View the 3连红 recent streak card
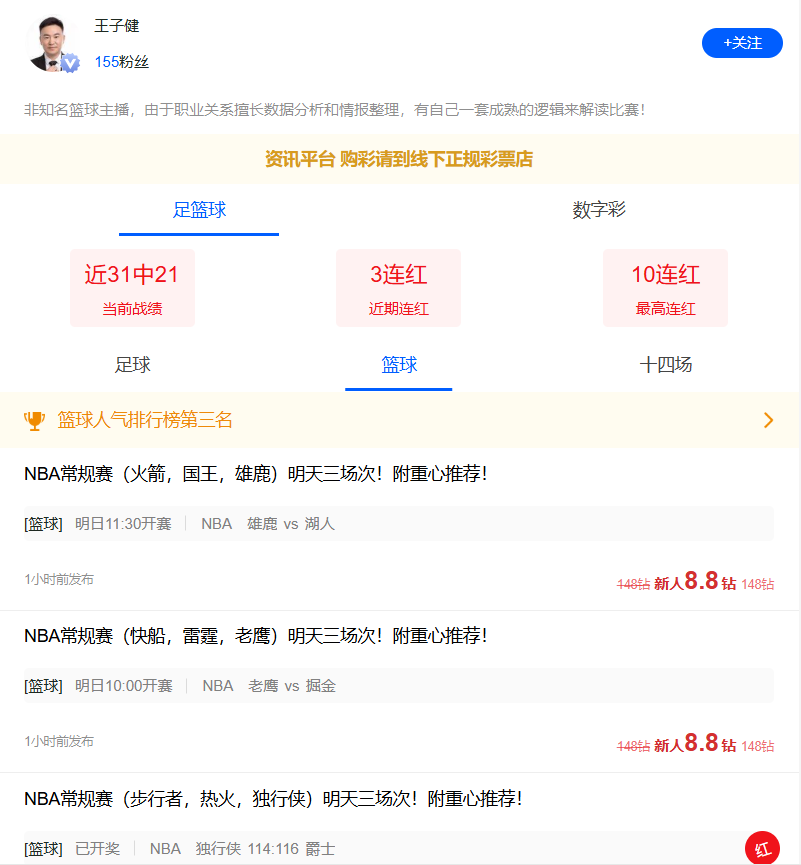This screenshot has height=865, width=801. coord(398,288)
